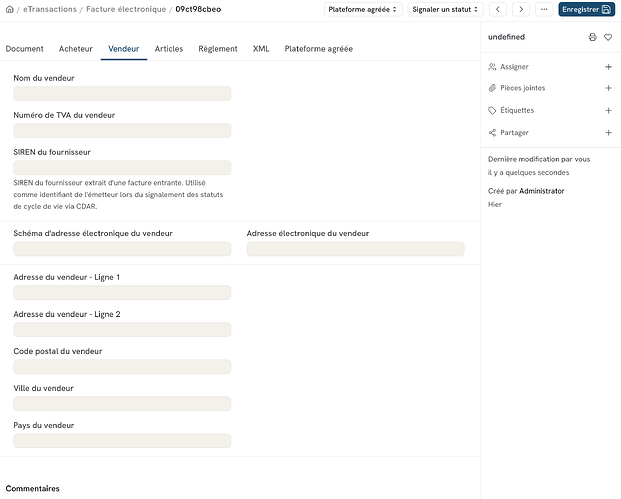
Task: Open the Plateforme agréée dropdown in the header
Action: coord(363,10)
